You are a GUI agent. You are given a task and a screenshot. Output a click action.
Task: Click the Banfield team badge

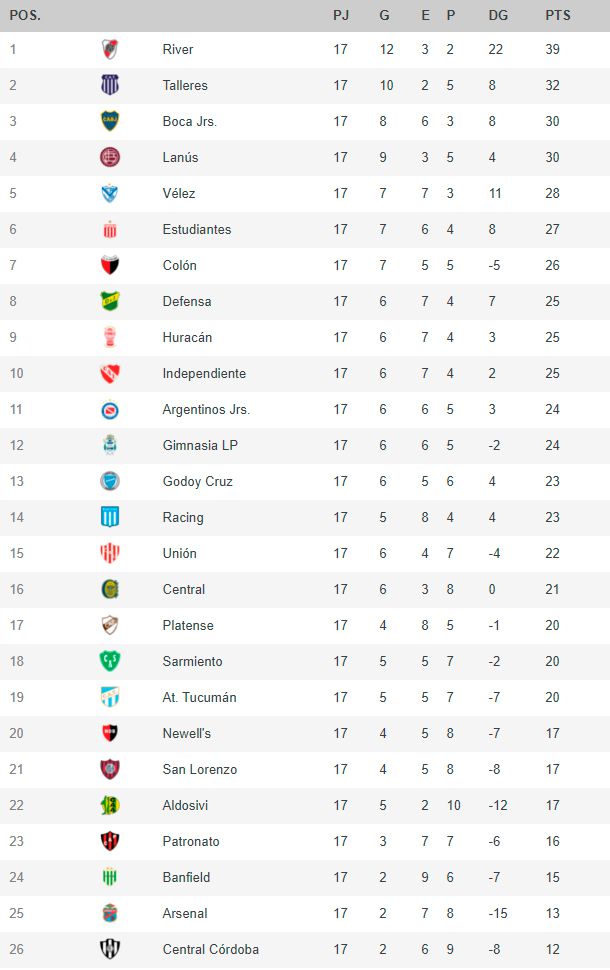[x=110, y=877]
